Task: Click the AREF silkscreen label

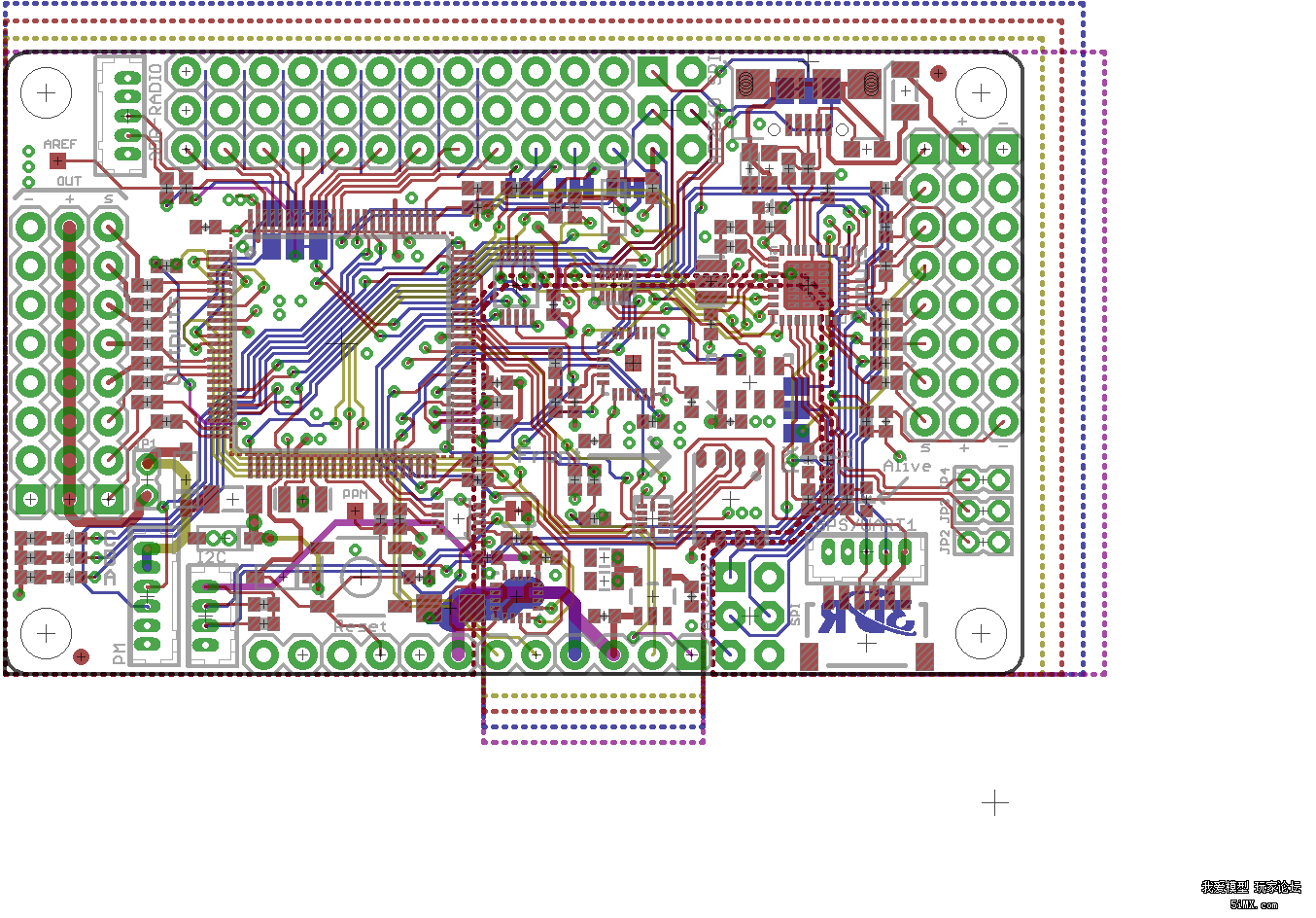Action: (60, 144)
